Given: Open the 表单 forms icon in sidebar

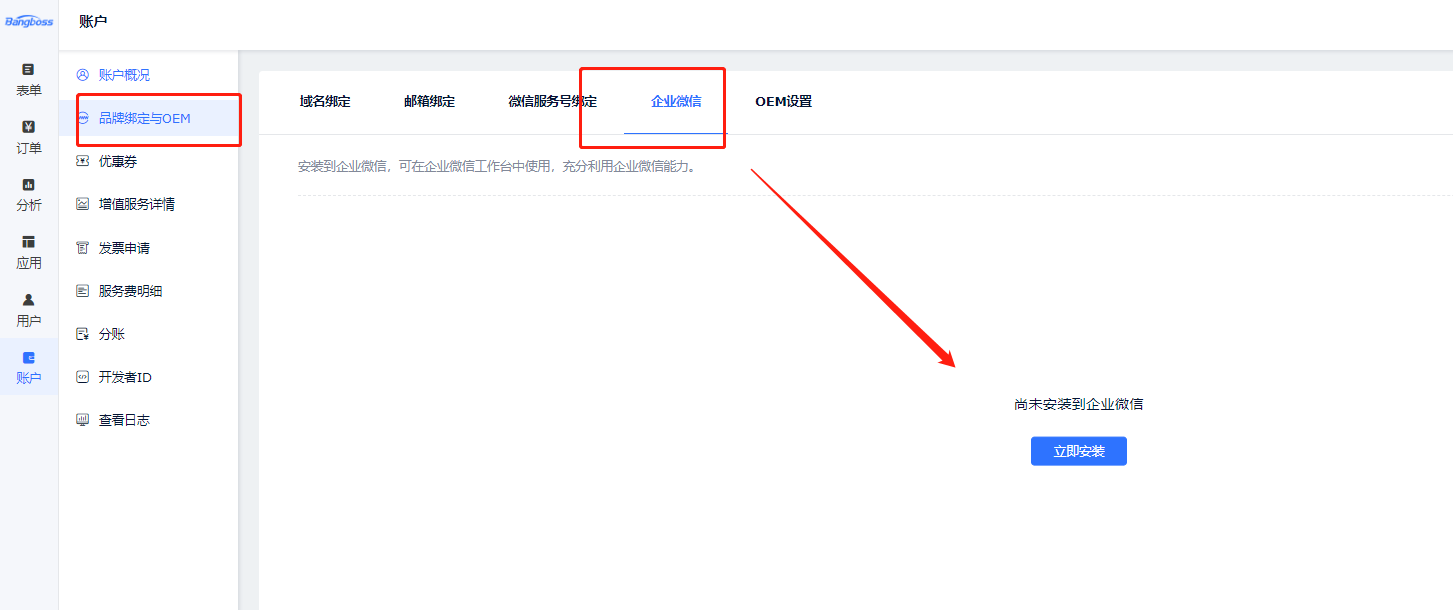Looking at the screenshot, I should (28, 70).
